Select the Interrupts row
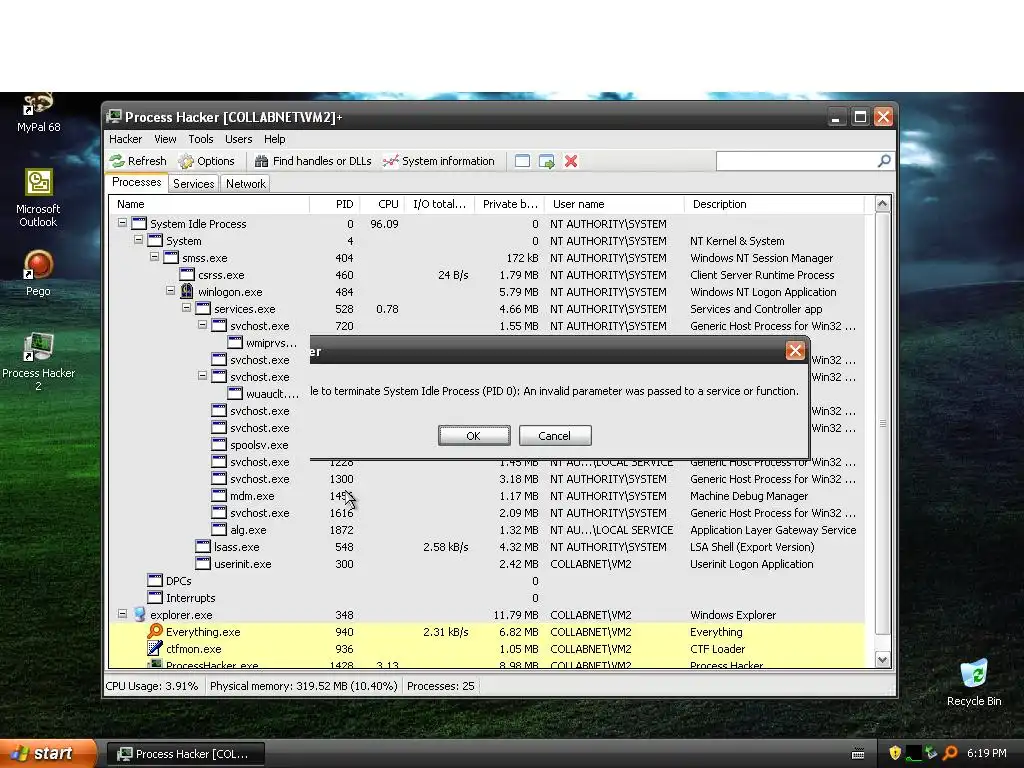This screenshot has height=768, width=1024. click(487, 598)
